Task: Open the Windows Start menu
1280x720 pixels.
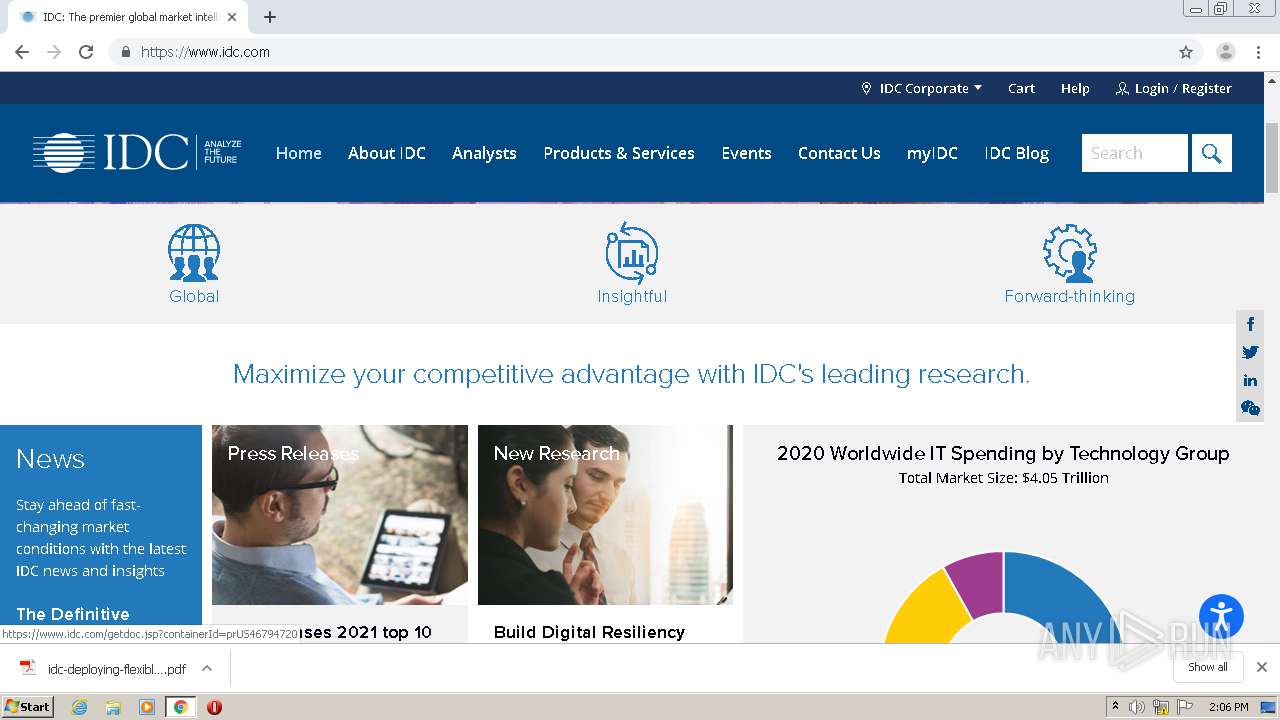Action: coord(27,707)
